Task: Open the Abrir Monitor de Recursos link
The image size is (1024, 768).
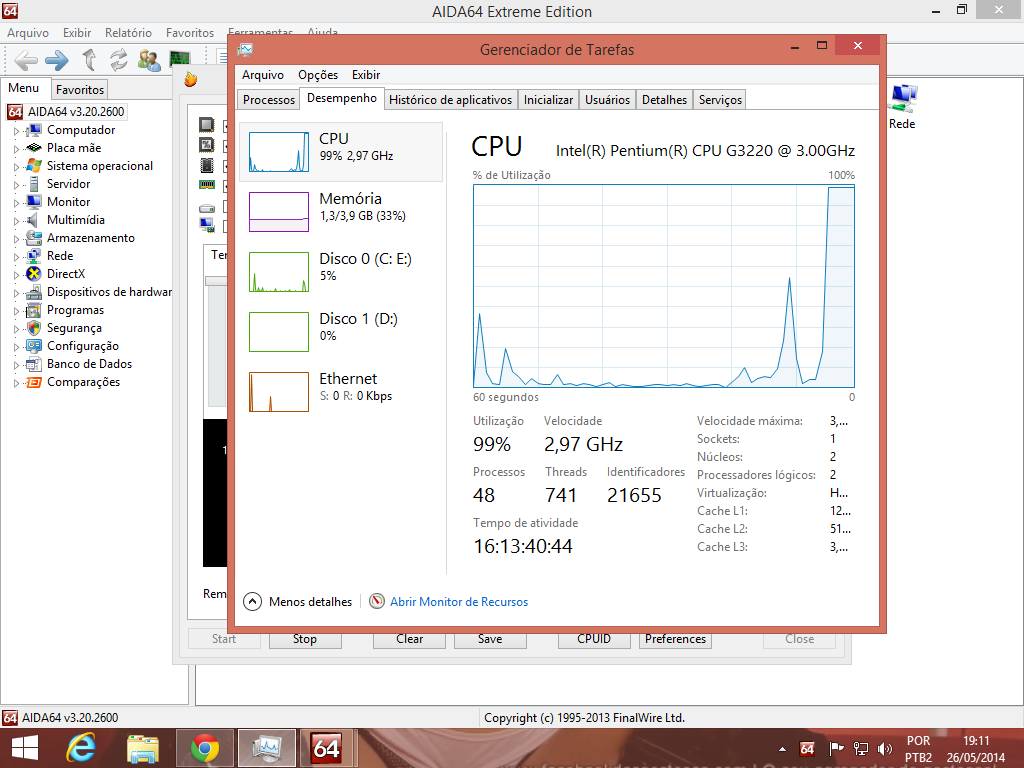Action: (458, 601)
